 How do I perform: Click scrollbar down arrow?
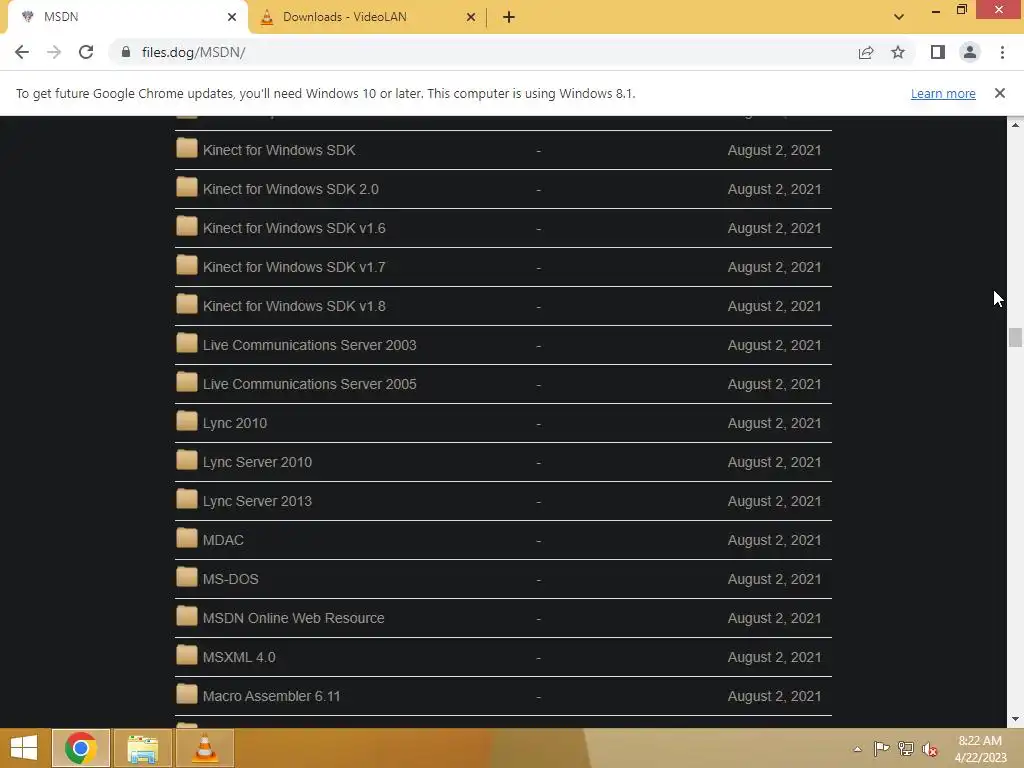point(1015,720)
